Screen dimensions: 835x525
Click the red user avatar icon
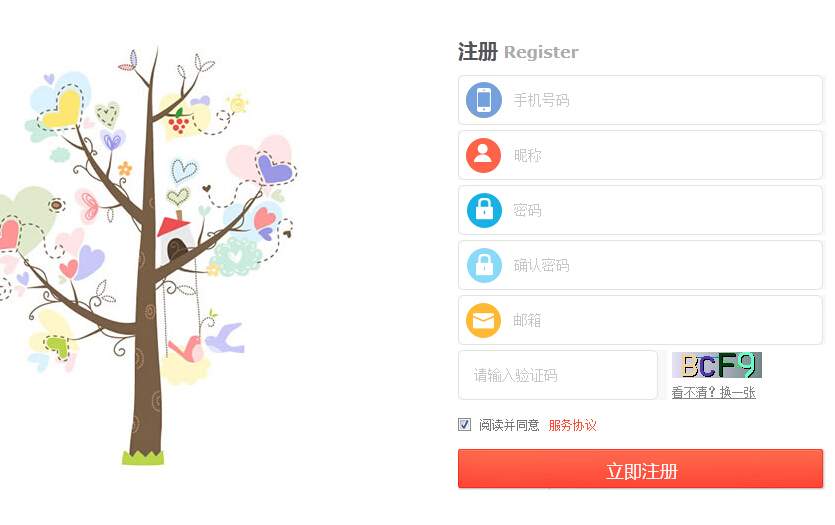click(x=484, y=155)
